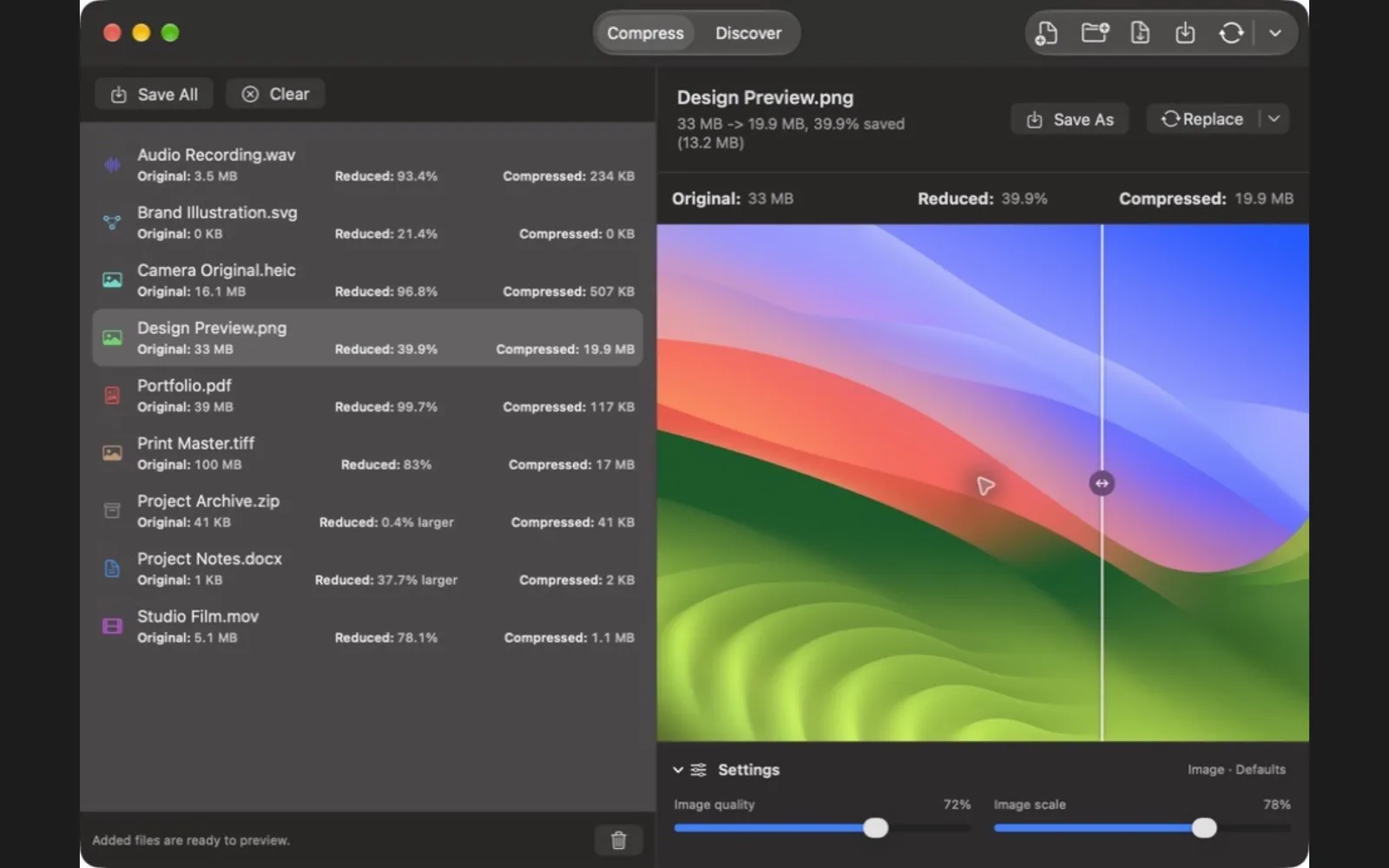The width and height of the screenshot is (1389, 868).
Task: Click the tray with down-arrow toolbar icon
Action: (1185, 33)
